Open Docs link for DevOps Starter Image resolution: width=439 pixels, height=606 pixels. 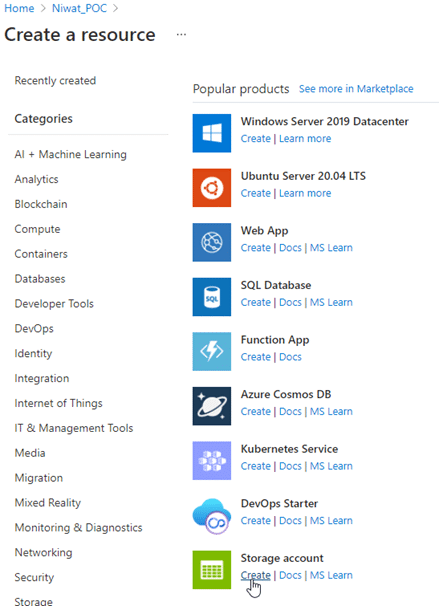pyautogui.click(x=290, y=521)
